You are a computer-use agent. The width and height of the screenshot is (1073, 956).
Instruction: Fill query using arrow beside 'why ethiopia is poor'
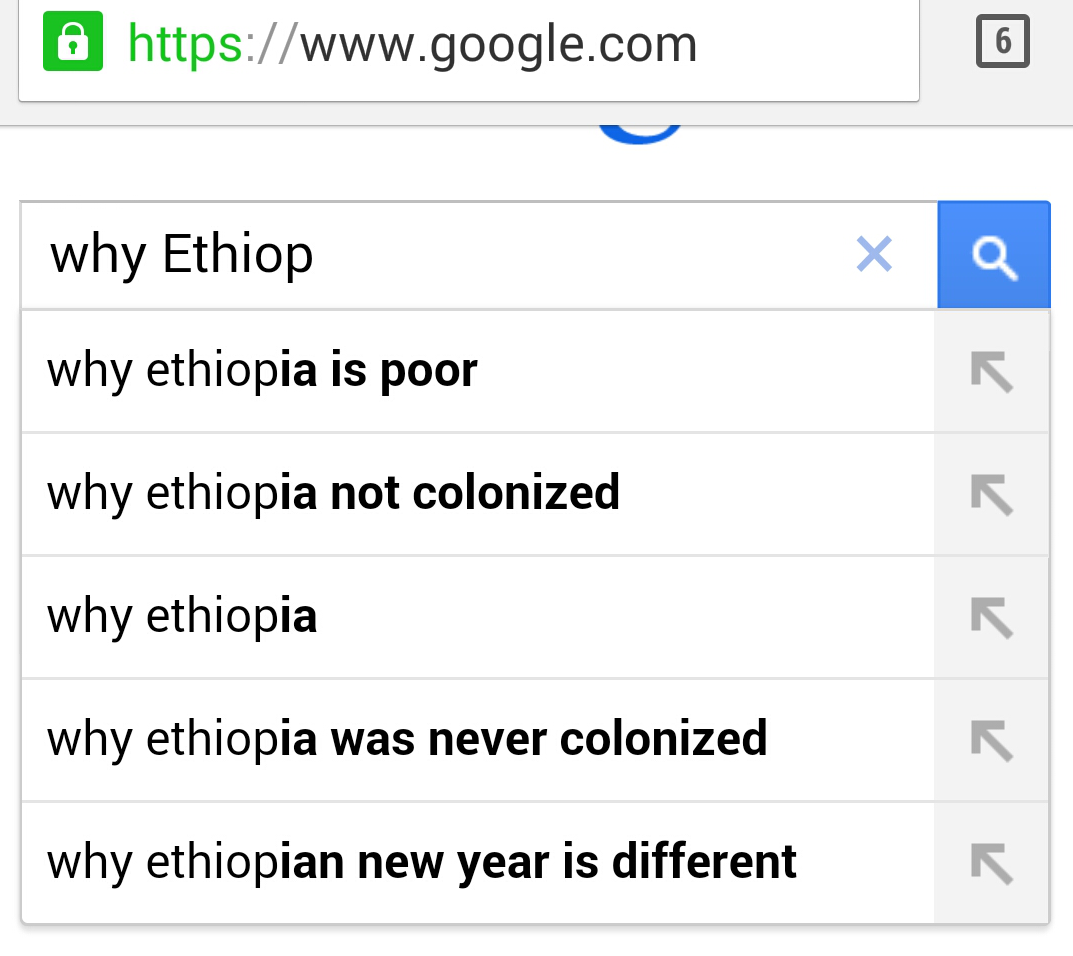click(x=992, y=372)
